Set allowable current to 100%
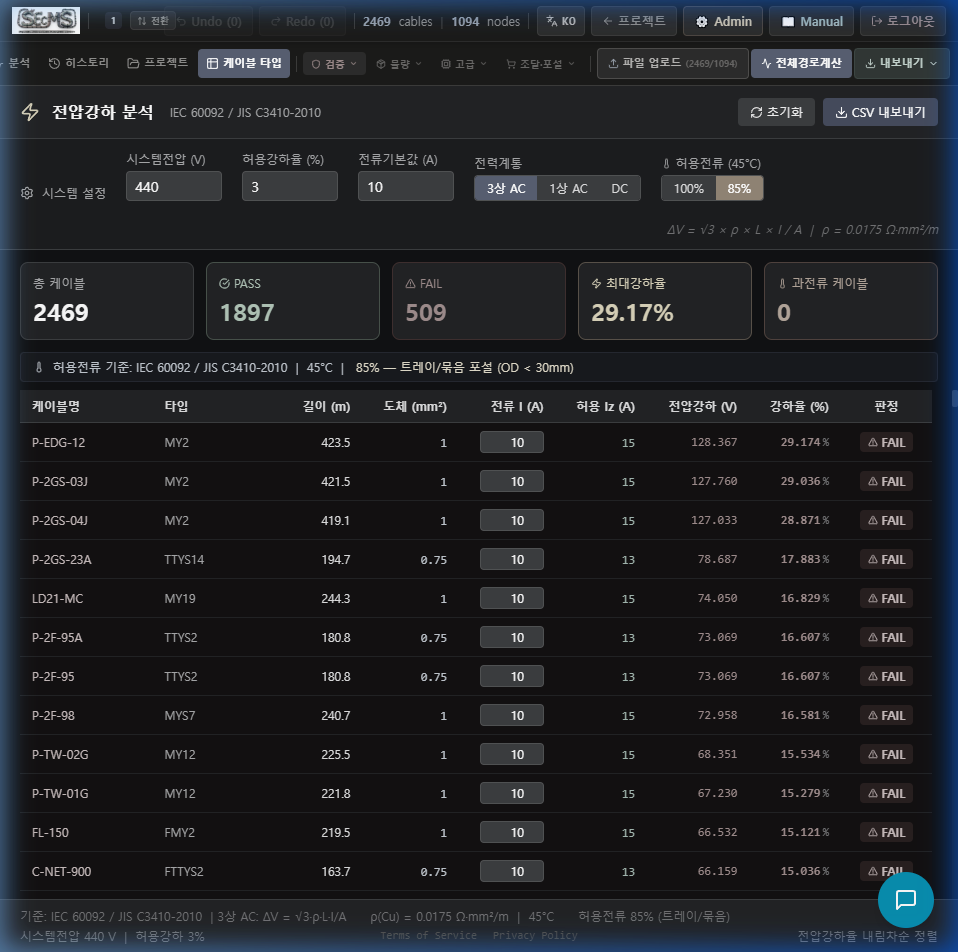Viewport: 958px width, 952px height. point(689,188)
